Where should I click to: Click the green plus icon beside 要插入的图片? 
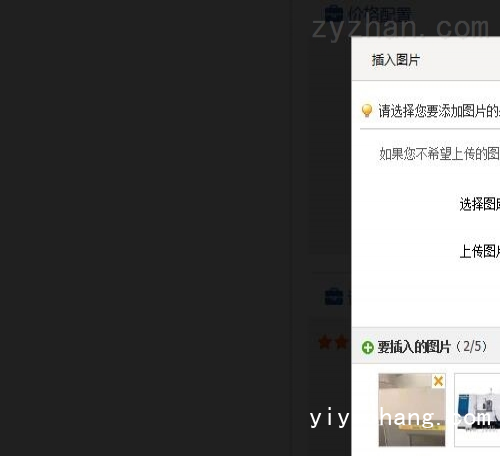pos(368,348)
